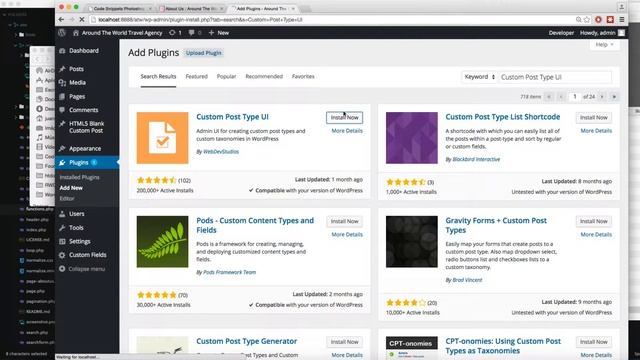Install Custom Post Type UI plugin

(x=344, y=118)
